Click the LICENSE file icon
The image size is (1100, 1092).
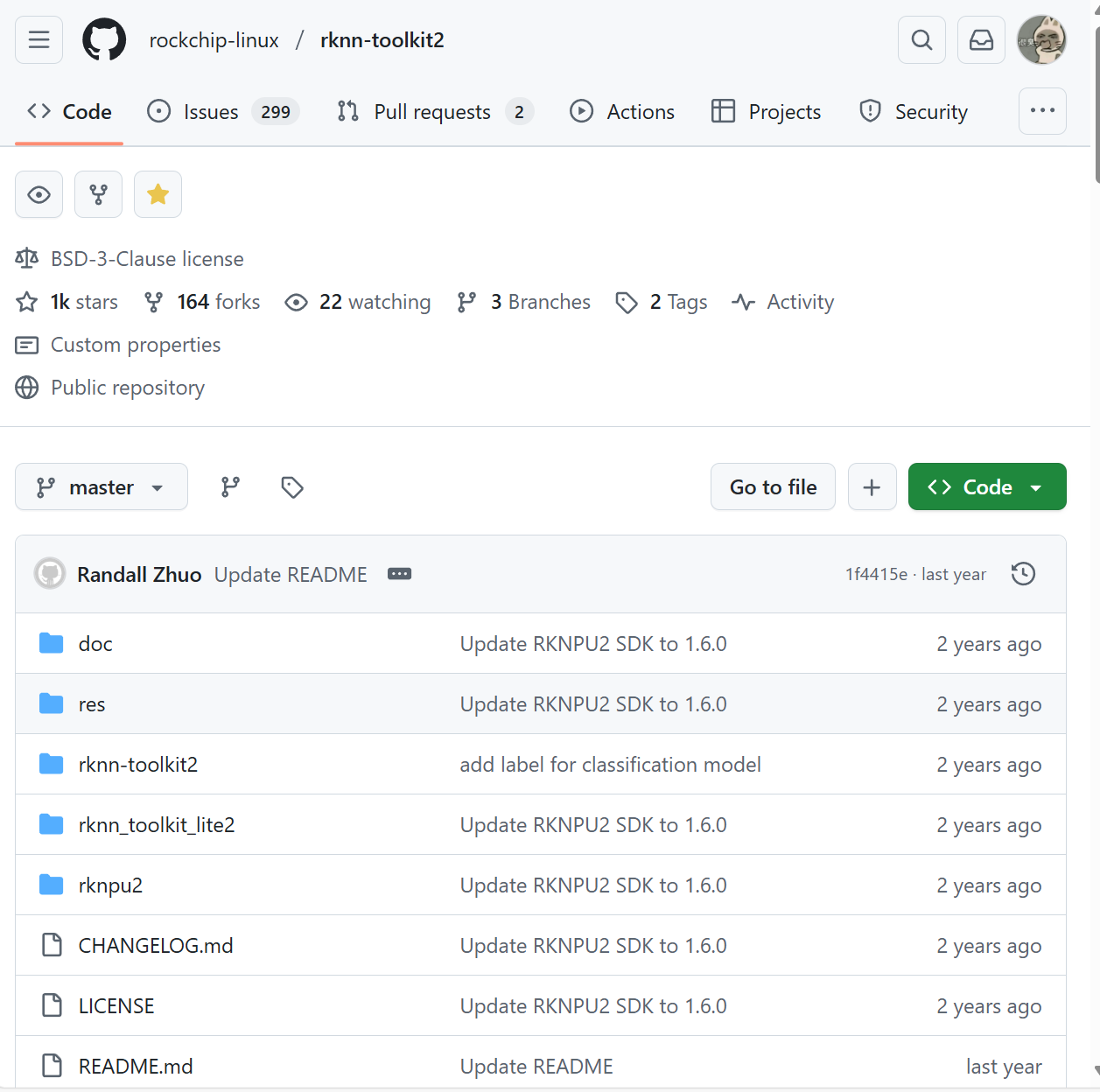point(53,1005)
